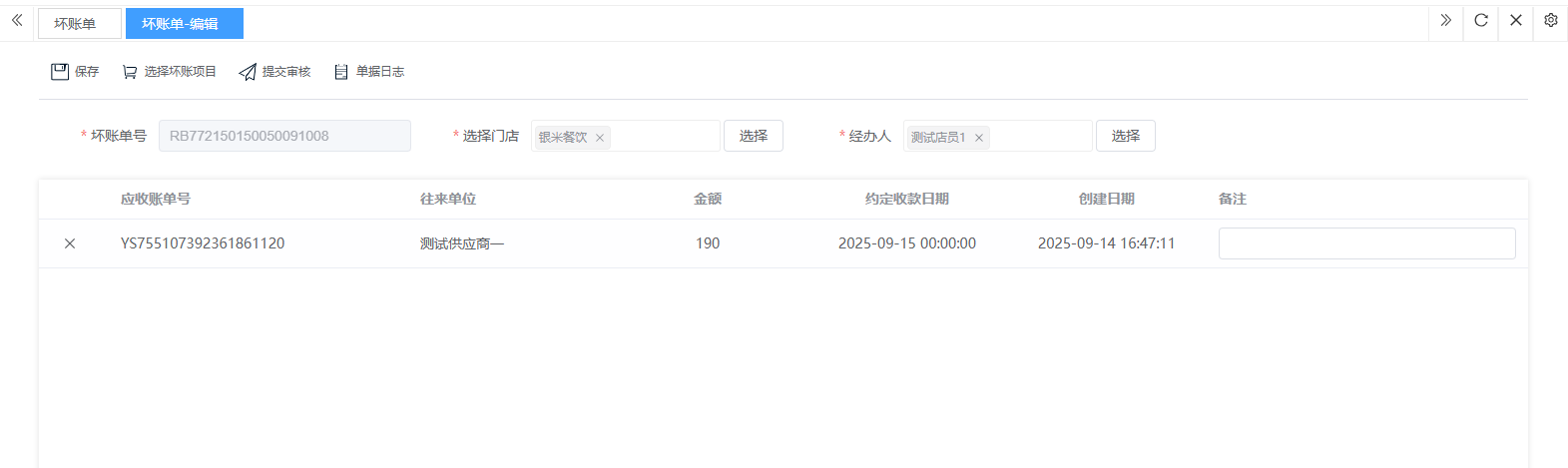The image size is (1568, 468).
Task: Close the current tab with the X icon
Action: click(x=1515, y=20)
